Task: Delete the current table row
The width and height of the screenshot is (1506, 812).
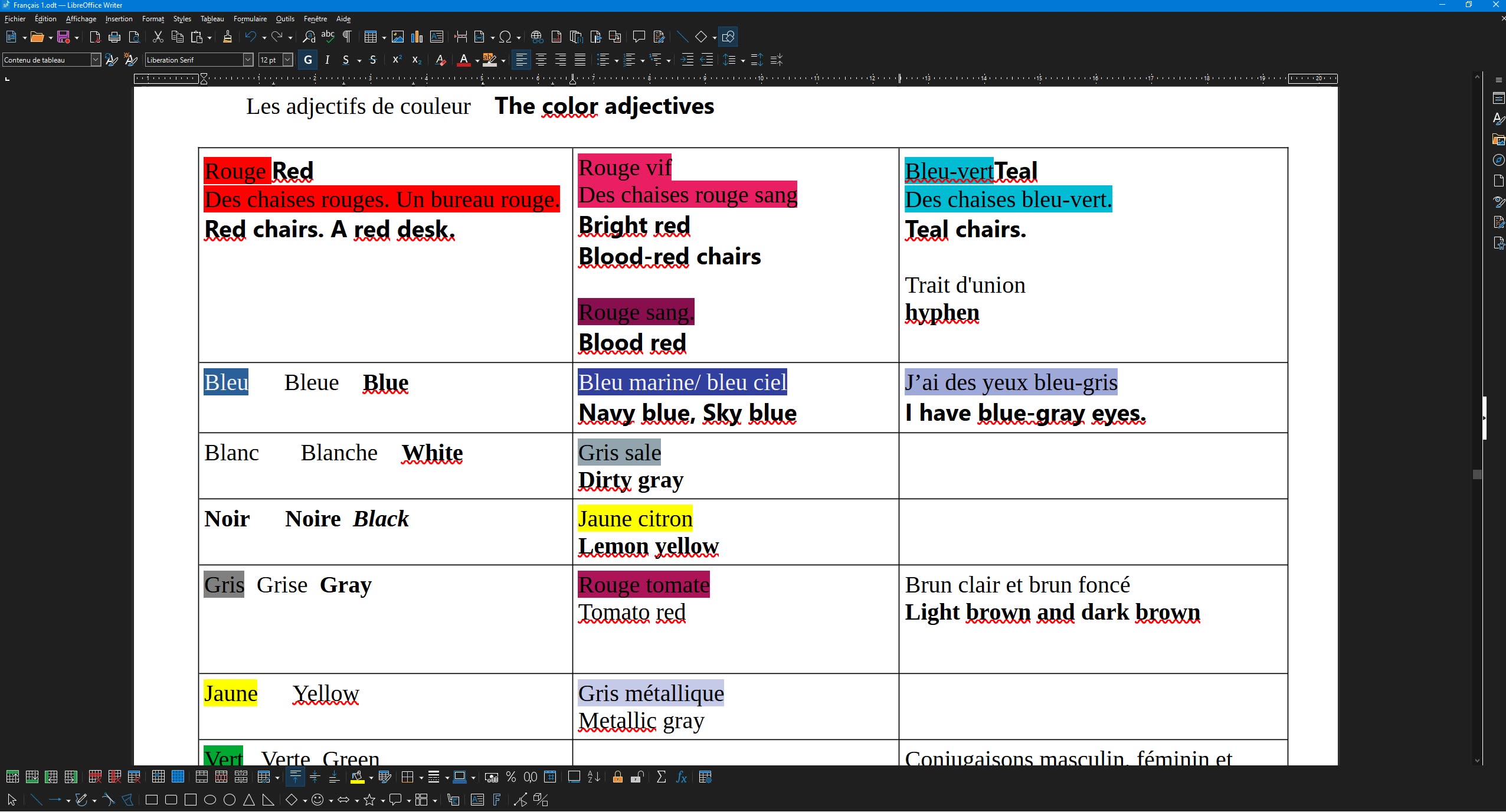Action: click(94, 777)
